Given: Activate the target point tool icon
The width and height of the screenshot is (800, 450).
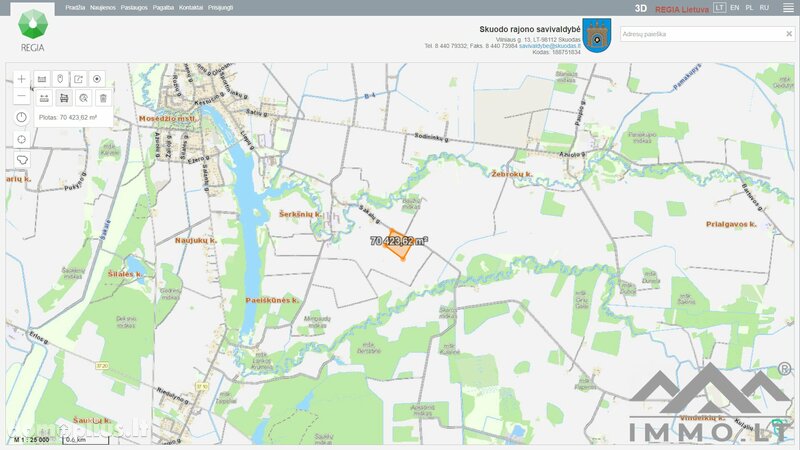Looking at the screenshot, I should [x=97, y=79].
